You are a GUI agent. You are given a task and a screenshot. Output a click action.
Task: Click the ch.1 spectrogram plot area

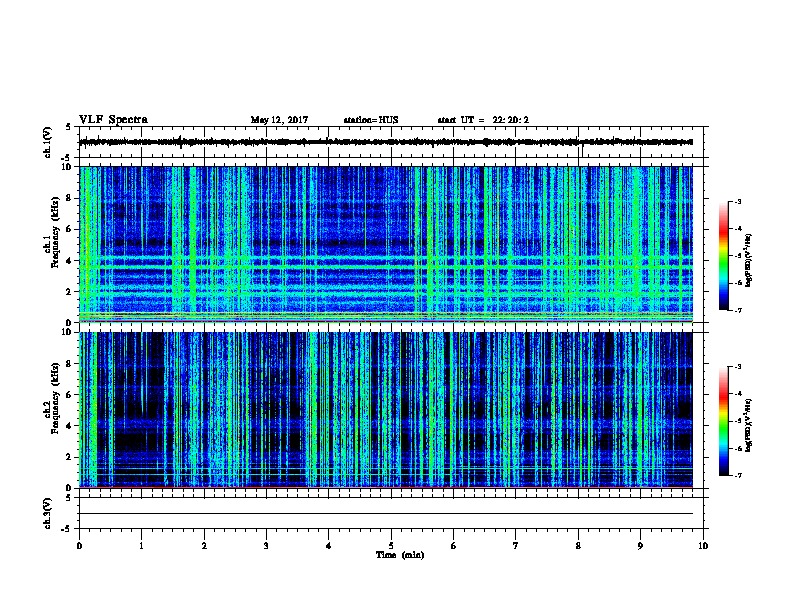coord(386,244)
